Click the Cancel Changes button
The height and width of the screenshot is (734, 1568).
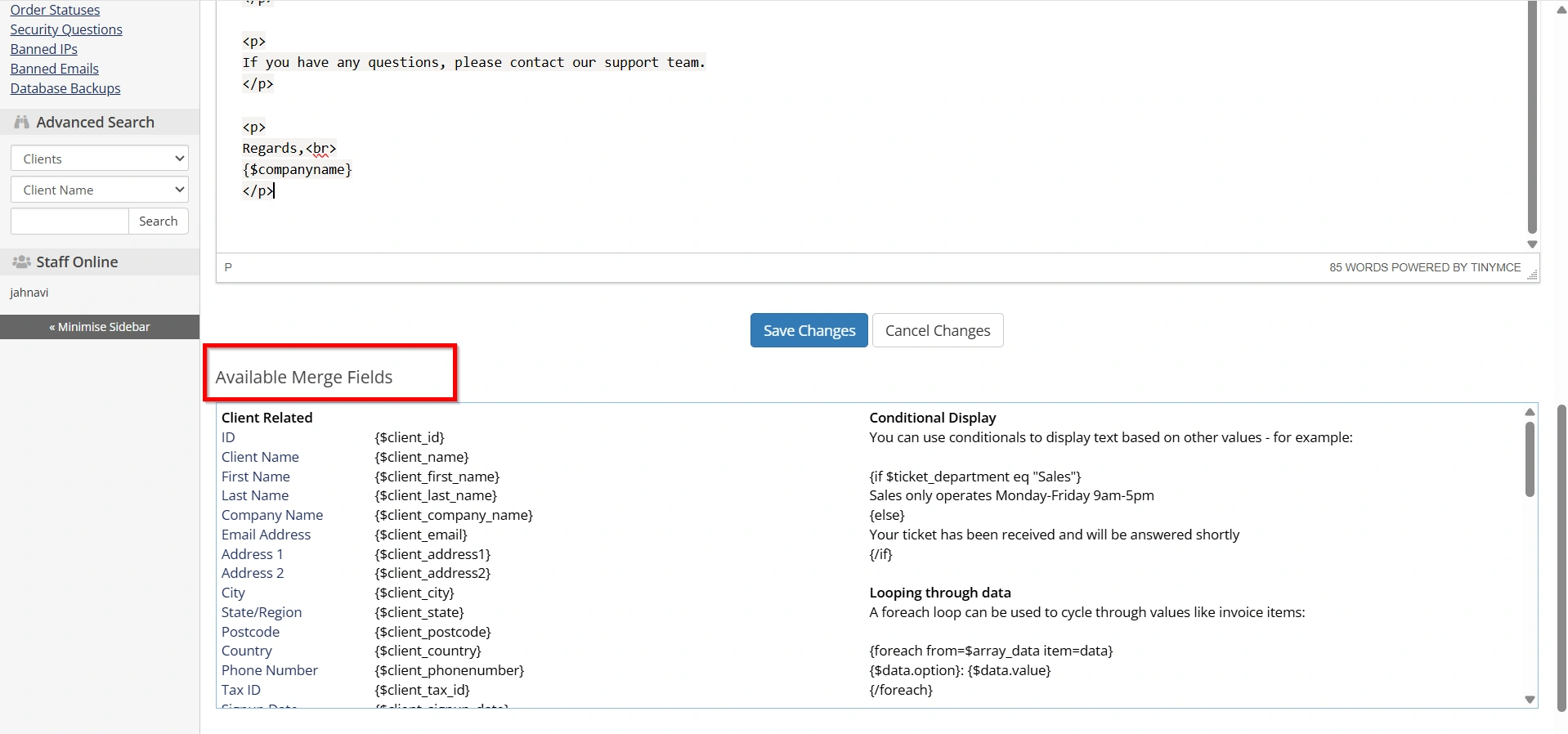(938, 330)
